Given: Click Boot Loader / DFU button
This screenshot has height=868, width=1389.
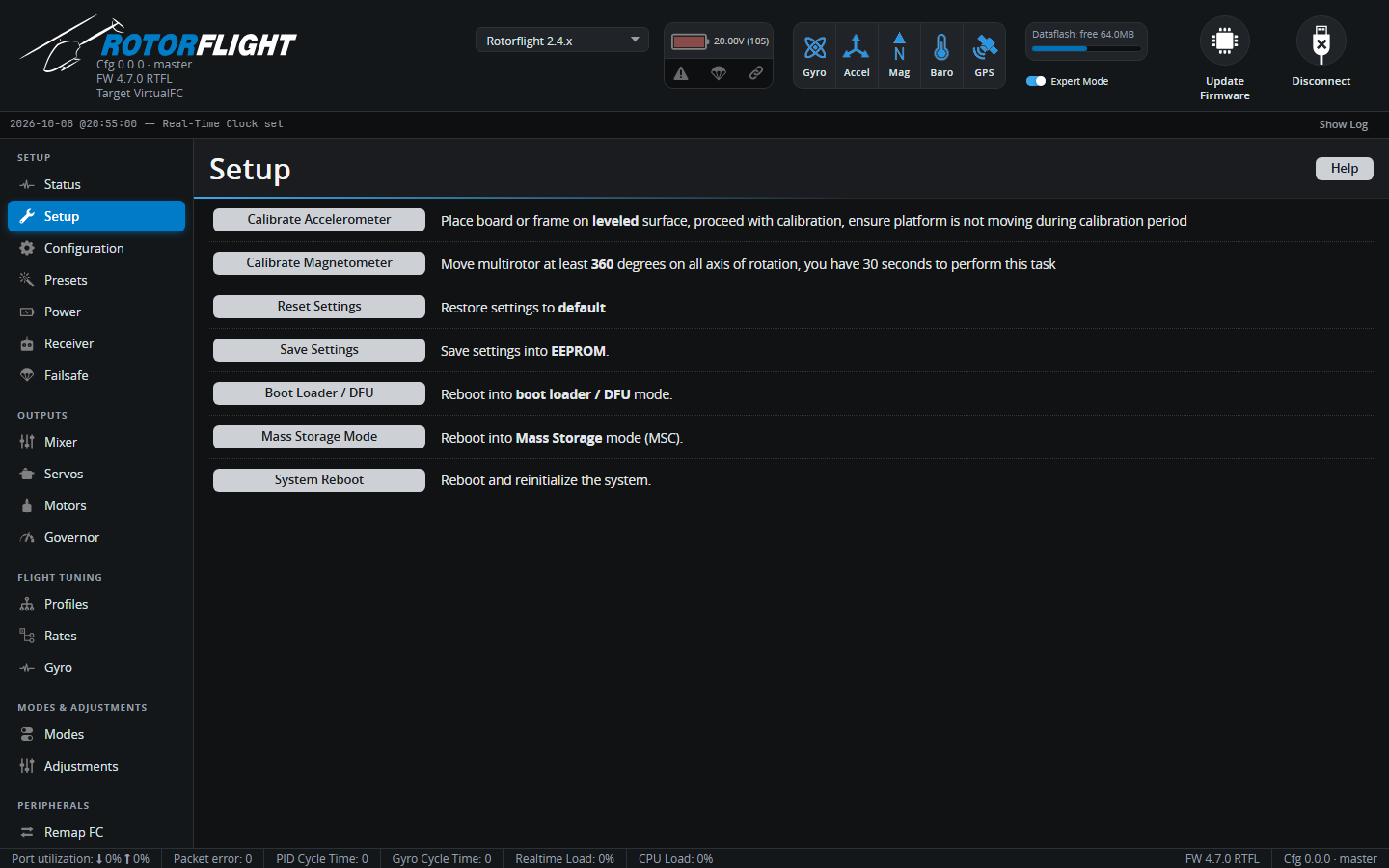Looking at the screenshot, I should [x=319, y=393].
